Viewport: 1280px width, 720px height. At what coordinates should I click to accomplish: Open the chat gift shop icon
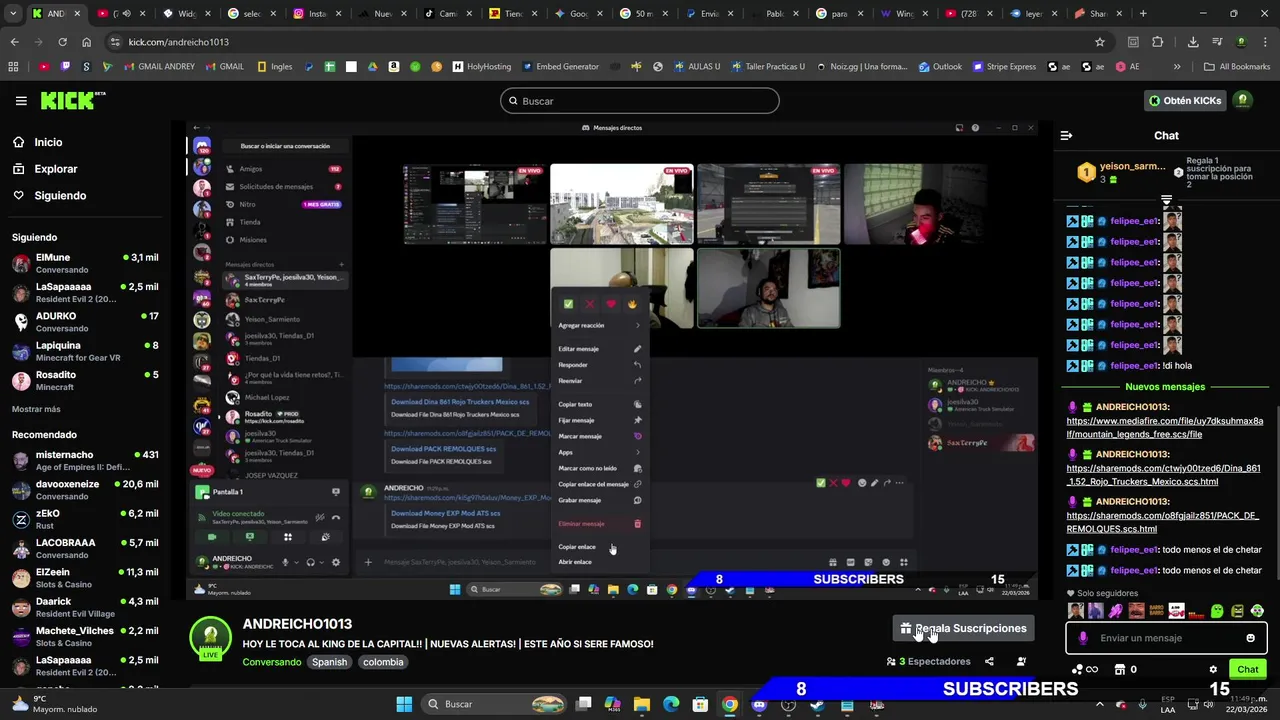click(1120, 669)
